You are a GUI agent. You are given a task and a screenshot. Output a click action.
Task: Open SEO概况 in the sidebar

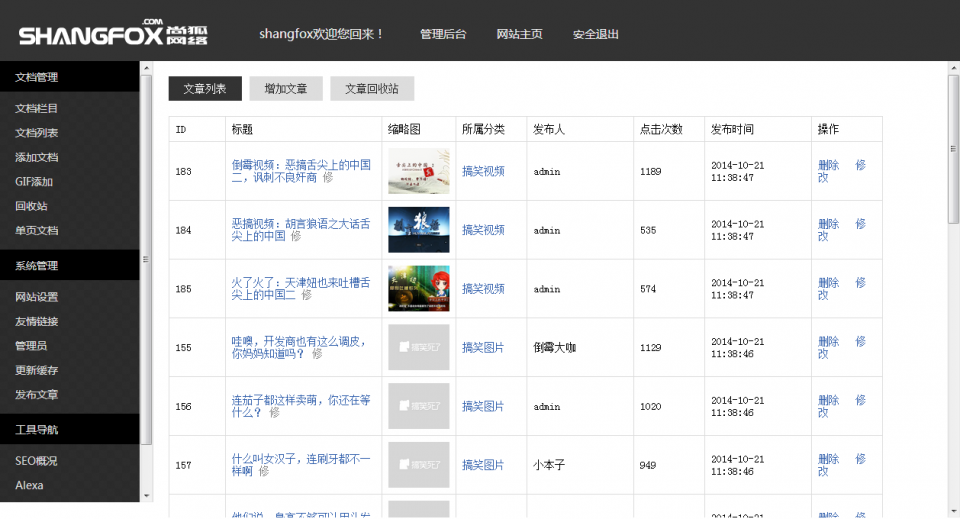point(36,461)
